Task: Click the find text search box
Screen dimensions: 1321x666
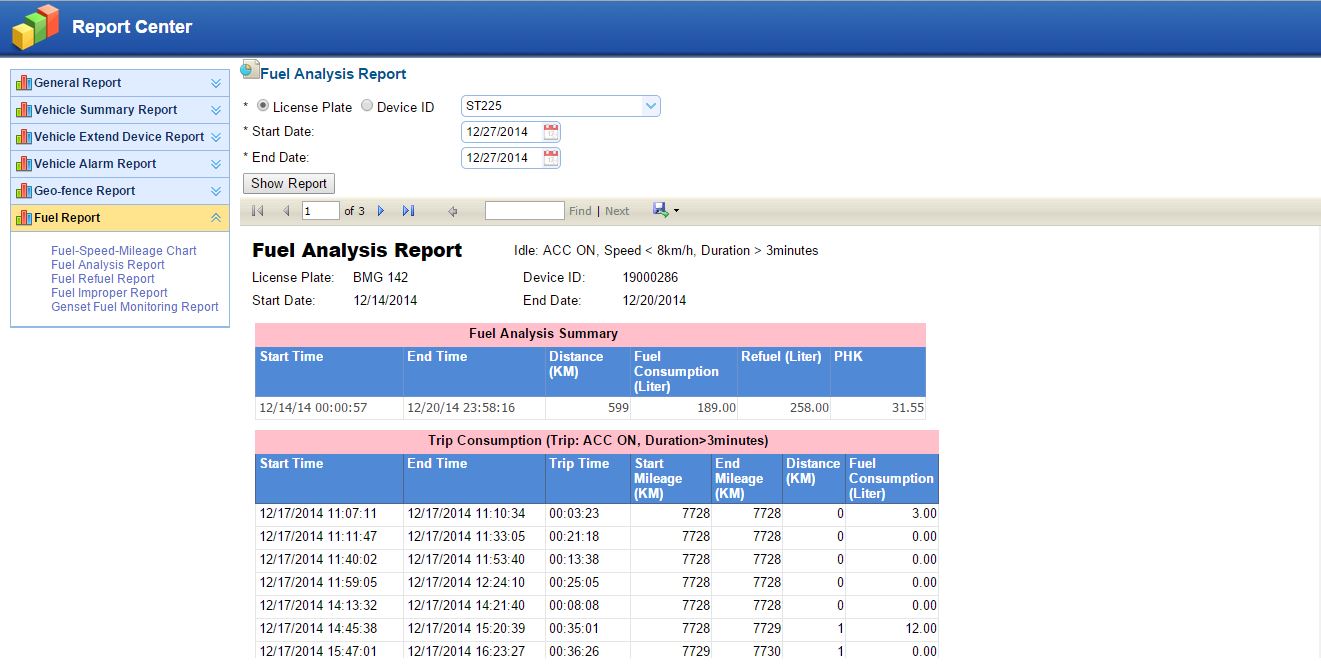Action: click(x=525, y=211)
